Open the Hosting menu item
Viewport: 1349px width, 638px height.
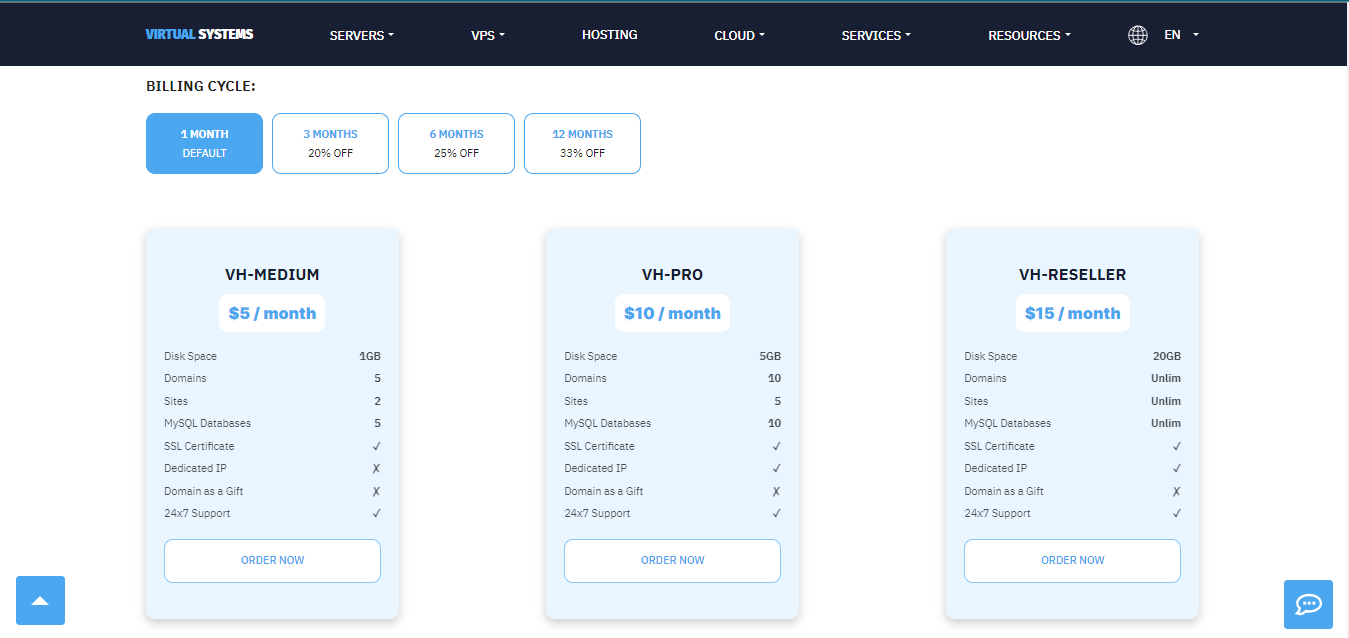(x=610, y=34)
